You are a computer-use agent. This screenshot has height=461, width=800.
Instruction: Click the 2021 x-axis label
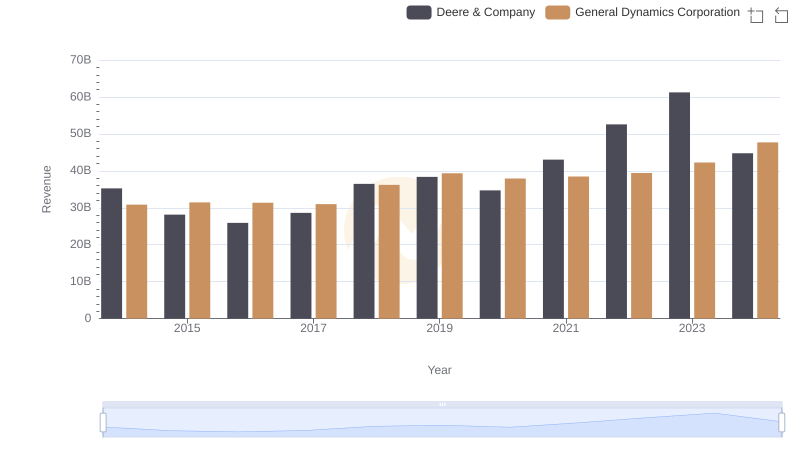[x=566, y=328]
